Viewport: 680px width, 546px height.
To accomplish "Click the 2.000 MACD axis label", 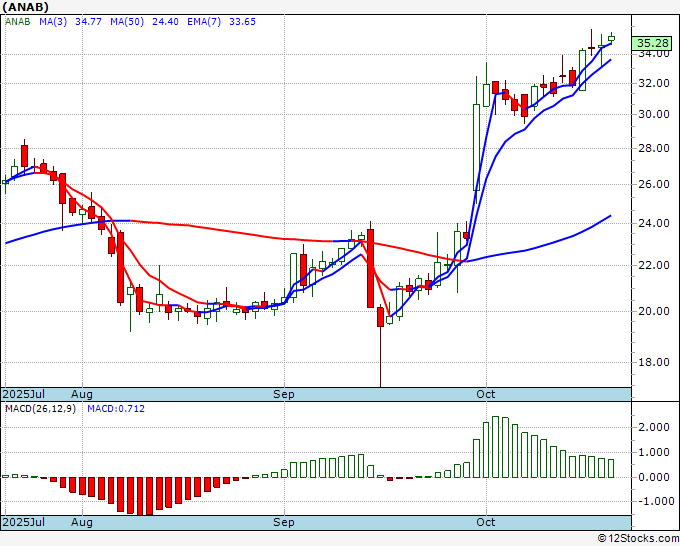I will point(653,427).
